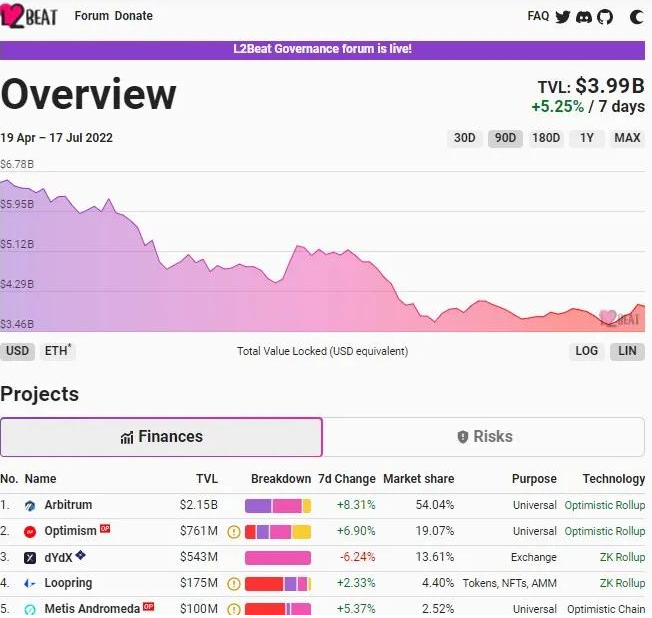
Task: Click the warning icon in Metis Andromeda row
Action: (234, 609)
